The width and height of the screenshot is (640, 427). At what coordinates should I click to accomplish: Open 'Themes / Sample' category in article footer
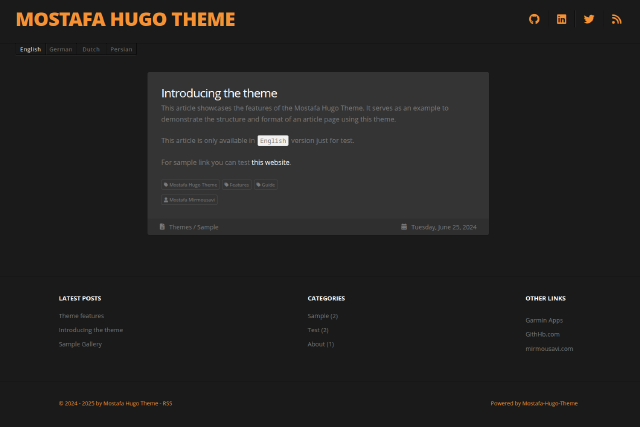(193, 227)
